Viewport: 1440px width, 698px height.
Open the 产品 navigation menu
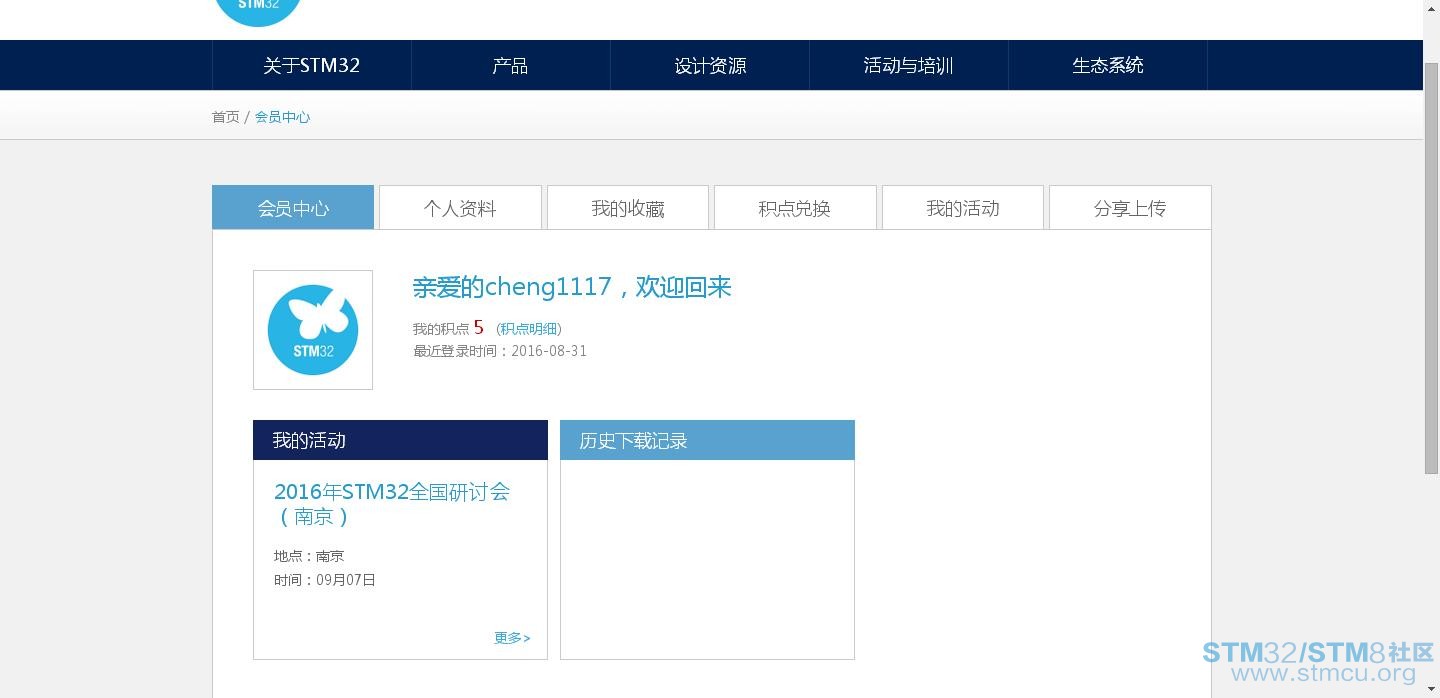[510, 65]
